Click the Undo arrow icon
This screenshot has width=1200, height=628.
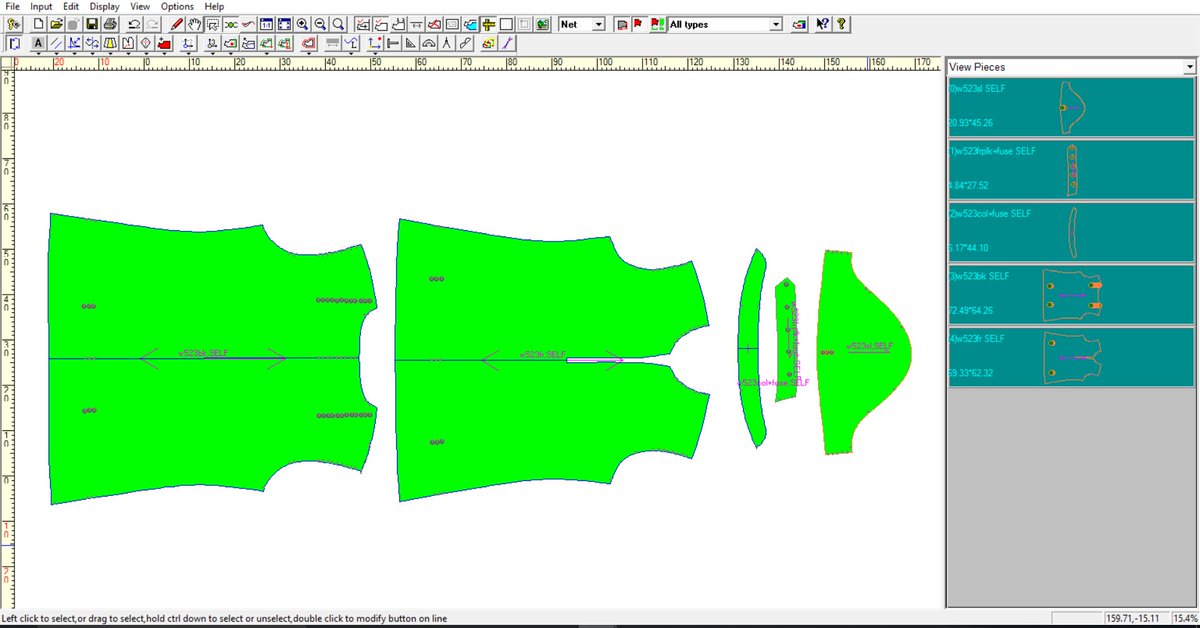pyautogui.click(x=134, y=24)
